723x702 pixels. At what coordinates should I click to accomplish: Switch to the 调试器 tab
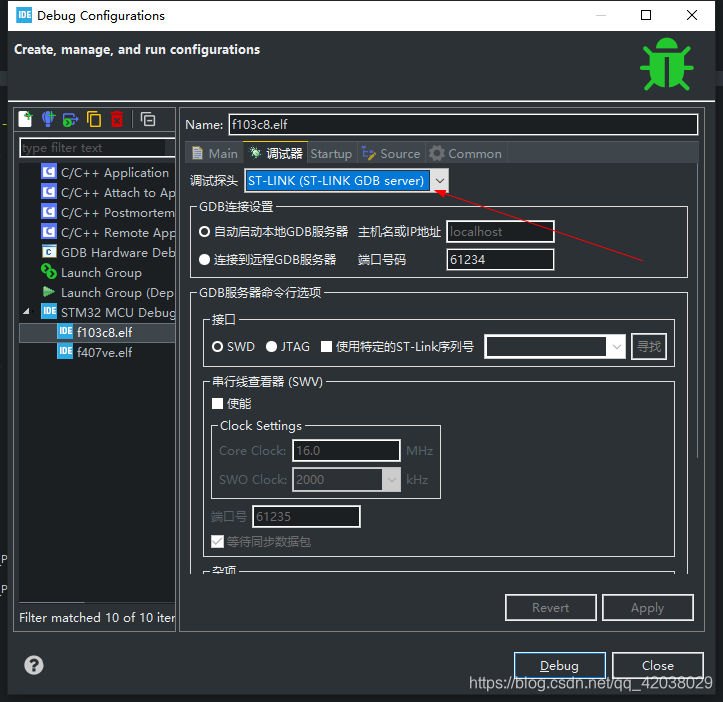(x=275, y=153)
